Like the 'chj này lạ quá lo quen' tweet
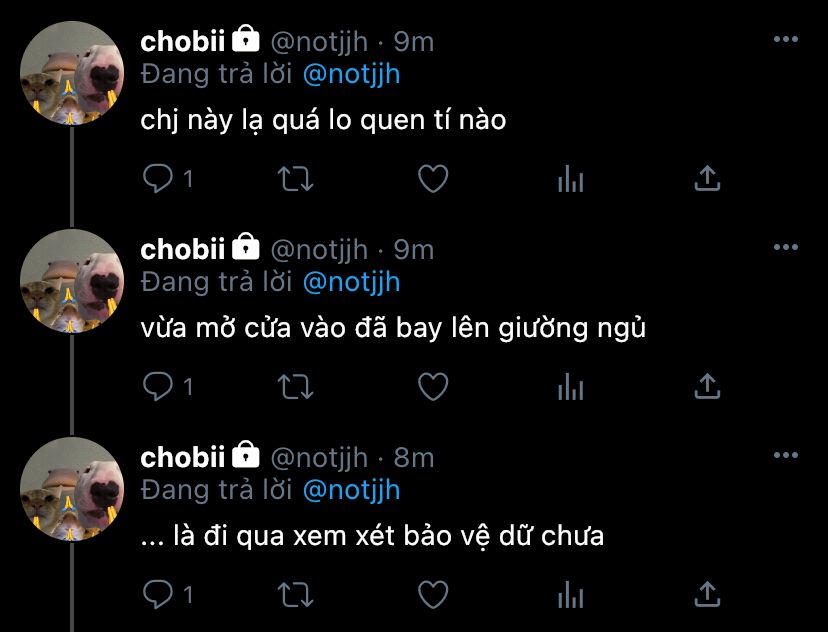 tap(433, 178)
